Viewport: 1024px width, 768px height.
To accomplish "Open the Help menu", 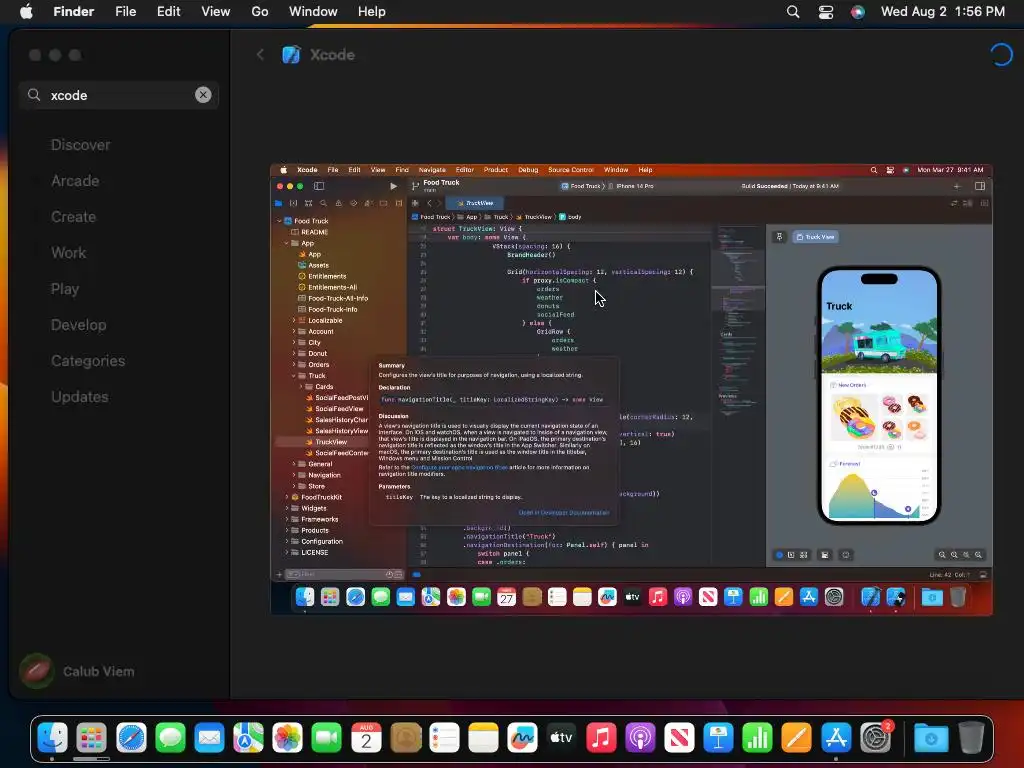I will pyautogui.click(x=372, y=12).
